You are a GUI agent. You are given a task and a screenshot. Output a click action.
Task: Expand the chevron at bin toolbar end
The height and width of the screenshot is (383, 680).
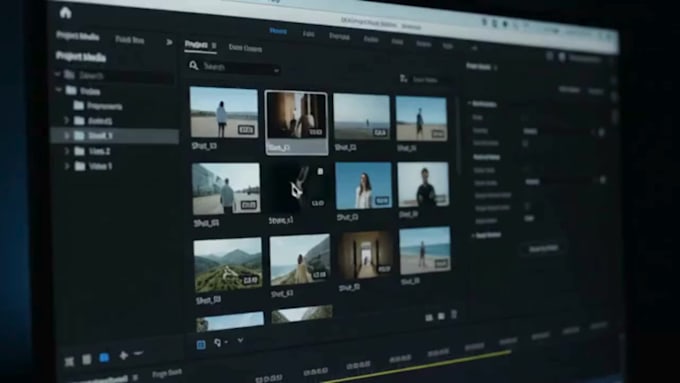click(240, 340)
